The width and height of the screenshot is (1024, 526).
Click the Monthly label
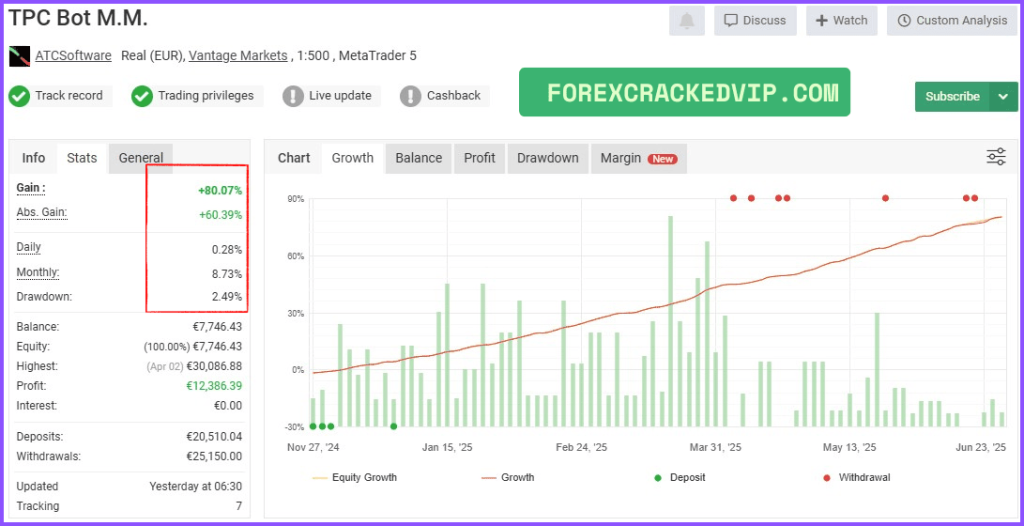(x=37, y=272)
